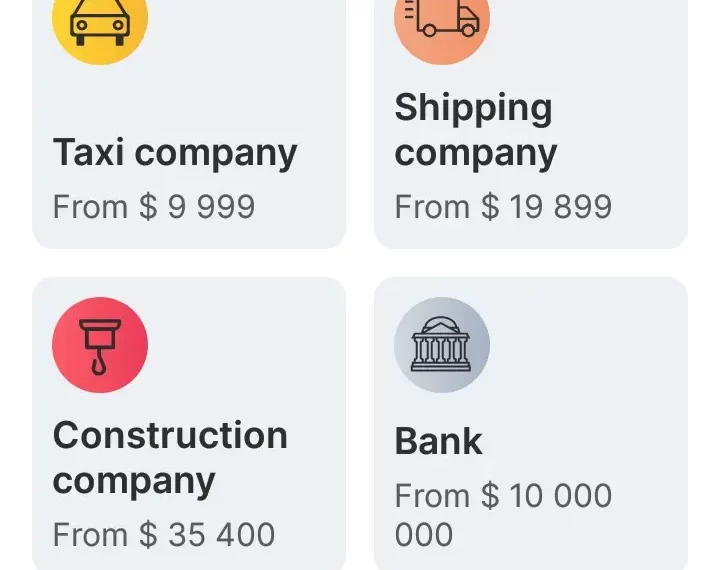The height and width of the screenshot is (570, 720).
Task: Select the Bank title text
Action: (x=439, y=441)
